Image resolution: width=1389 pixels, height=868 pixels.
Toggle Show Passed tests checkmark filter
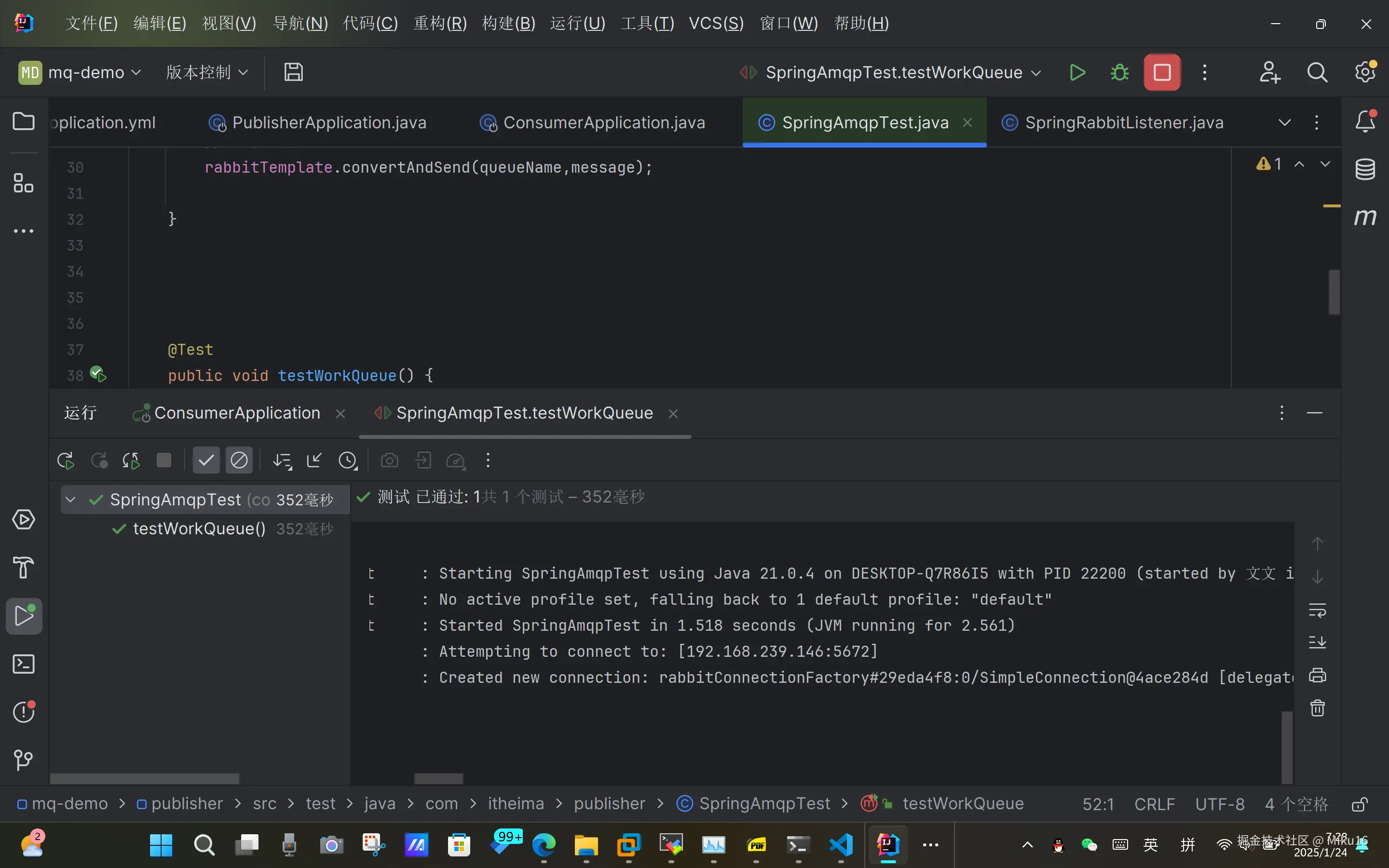coord(205,461)
